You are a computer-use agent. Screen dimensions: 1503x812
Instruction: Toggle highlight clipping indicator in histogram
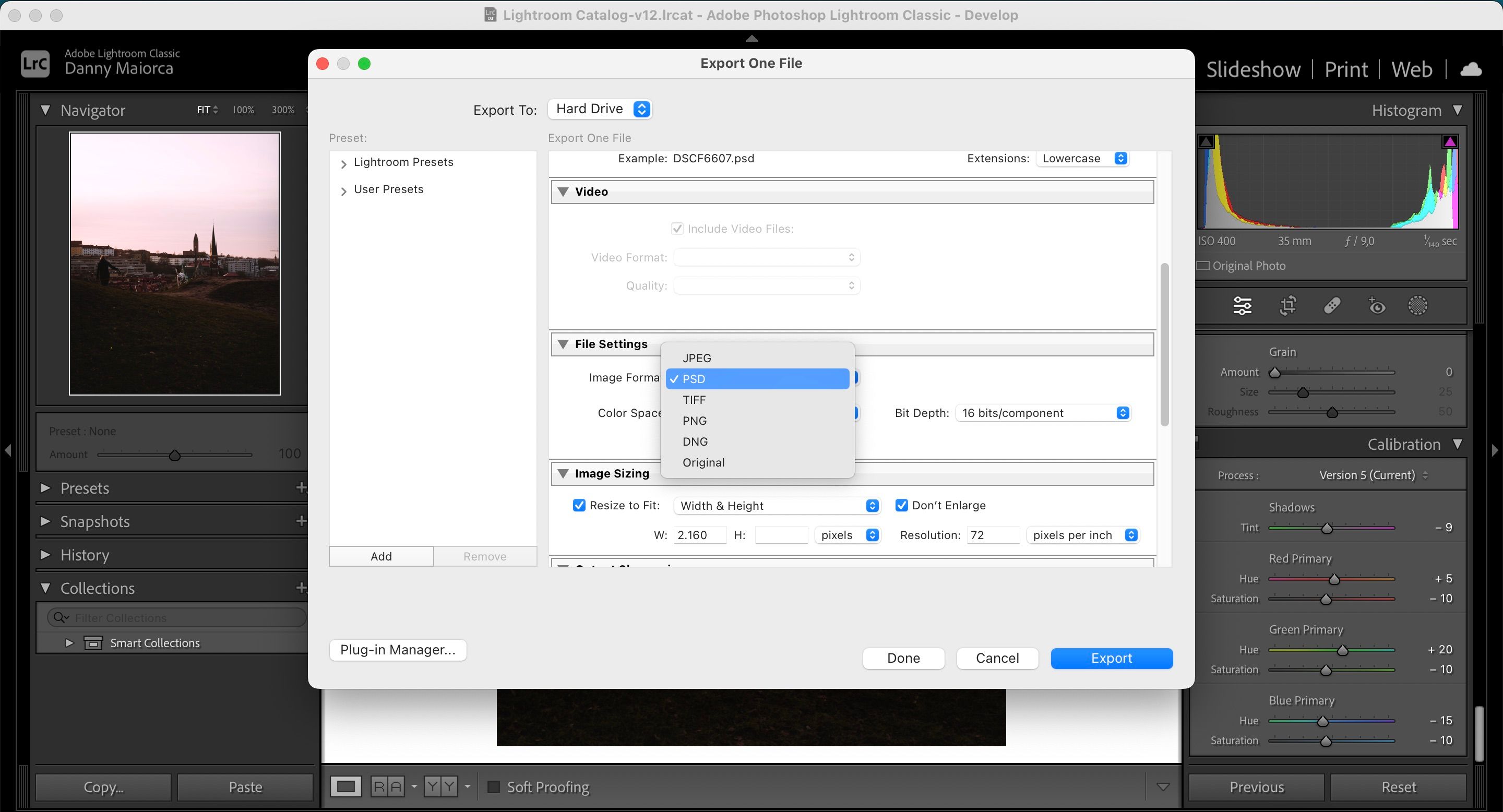pos(1450,141)
